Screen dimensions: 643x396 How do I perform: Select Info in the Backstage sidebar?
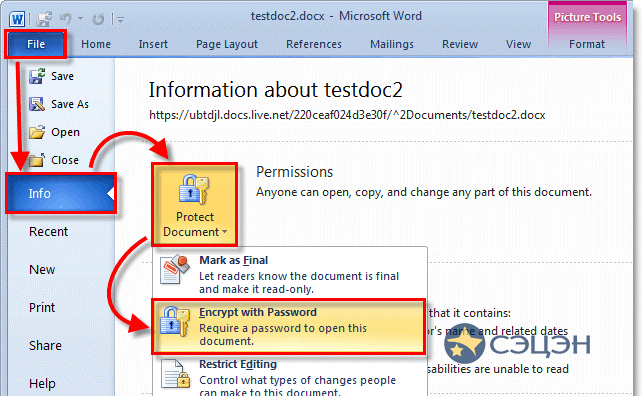(61, 193)
